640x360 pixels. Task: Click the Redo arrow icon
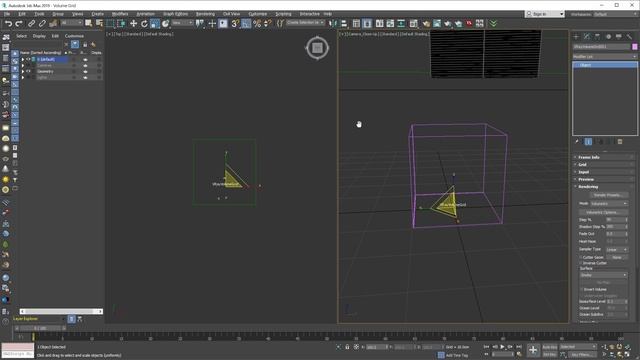pos(19,24)
